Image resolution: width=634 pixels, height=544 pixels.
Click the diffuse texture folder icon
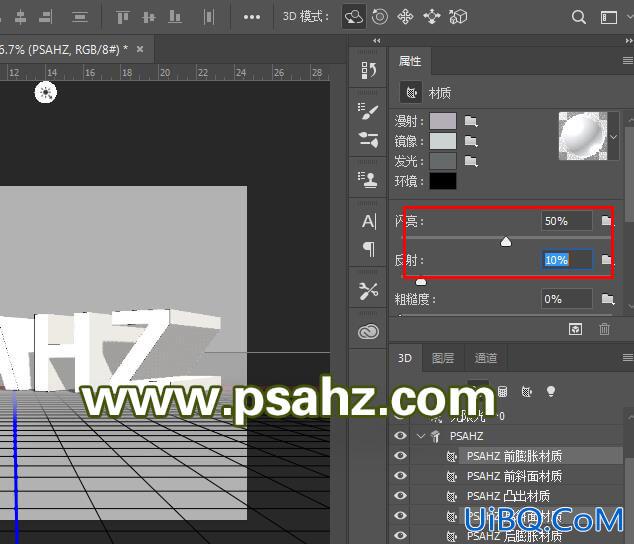click(x=471, y=121)
